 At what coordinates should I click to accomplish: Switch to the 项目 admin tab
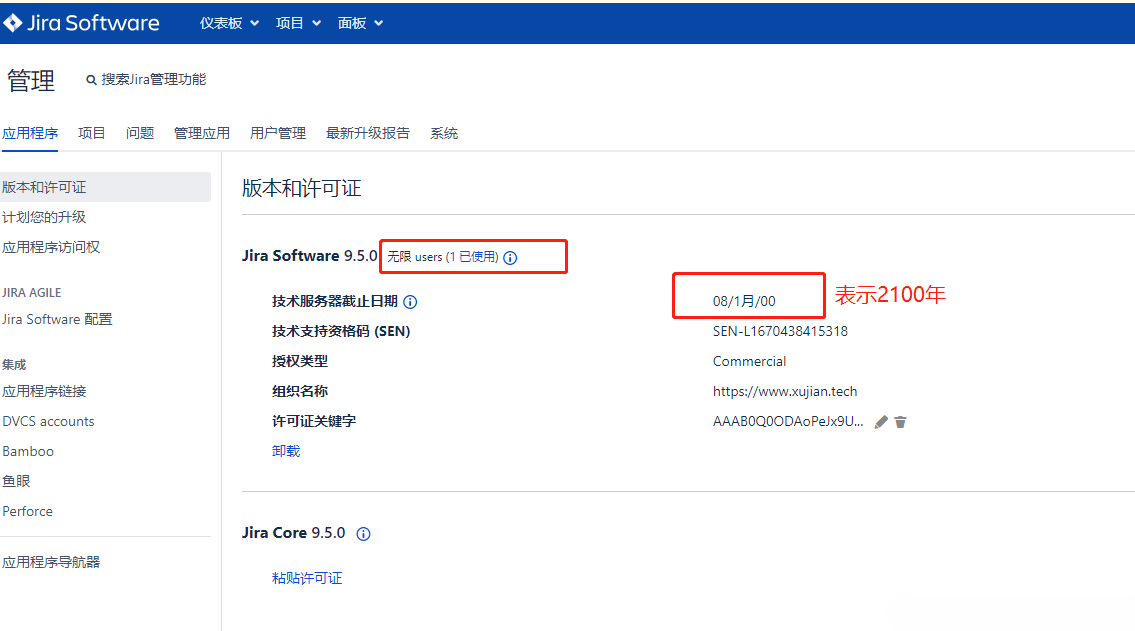[92, 133]
